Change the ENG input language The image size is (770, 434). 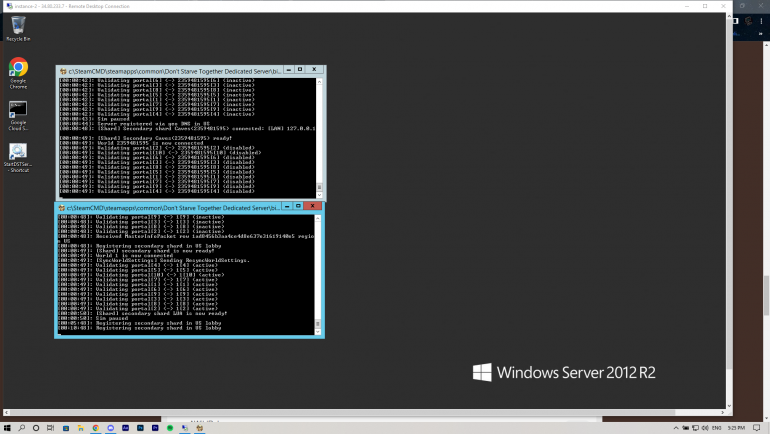(x=716, y=428)
